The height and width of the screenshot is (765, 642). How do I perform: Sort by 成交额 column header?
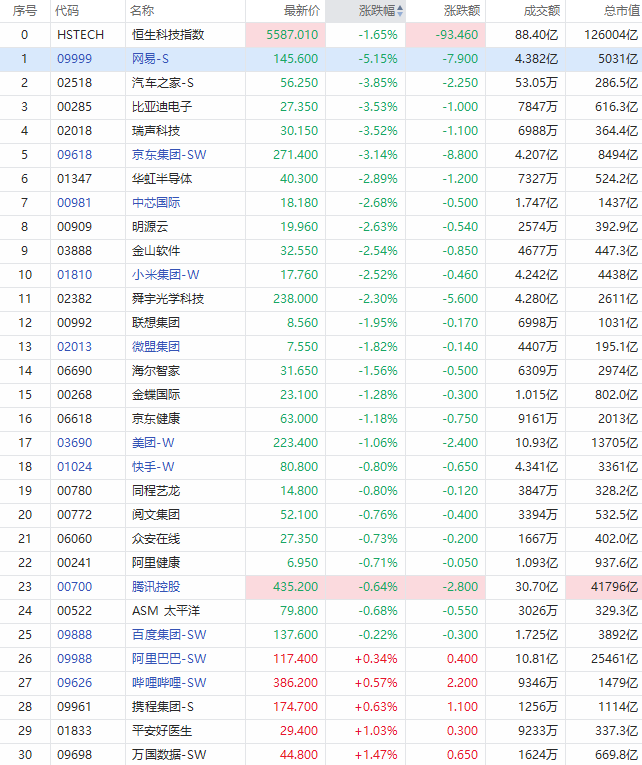coord(542,11)
